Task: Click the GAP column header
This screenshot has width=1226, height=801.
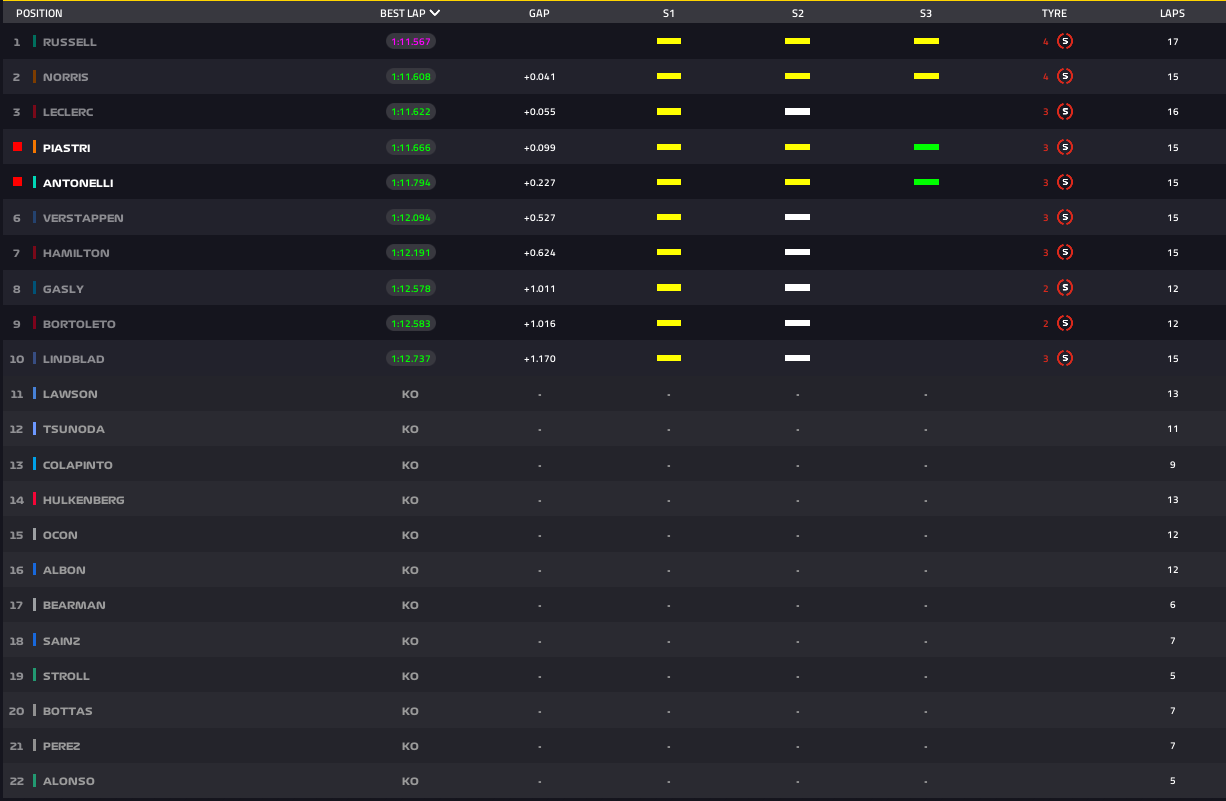Action: coord(539,14)
